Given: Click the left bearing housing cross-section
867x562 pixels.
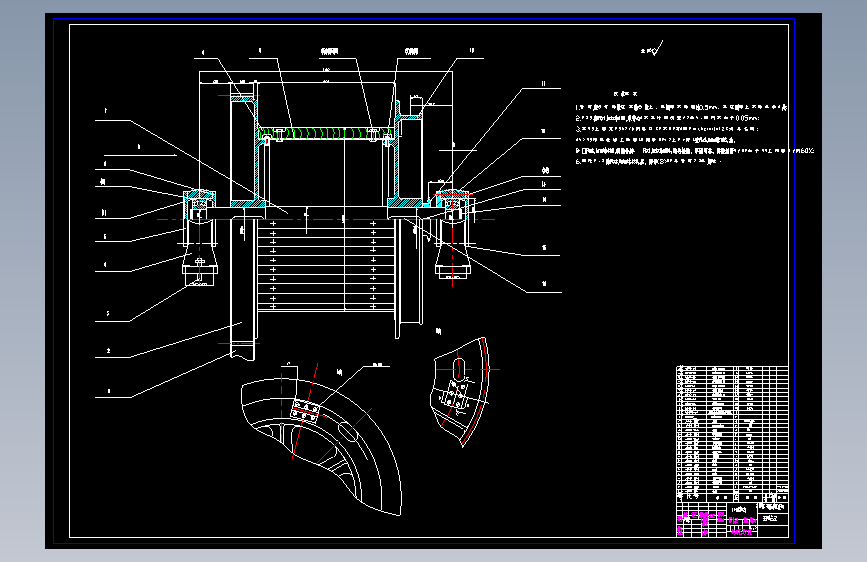Looking at the screenshot, I should point(199,205).
